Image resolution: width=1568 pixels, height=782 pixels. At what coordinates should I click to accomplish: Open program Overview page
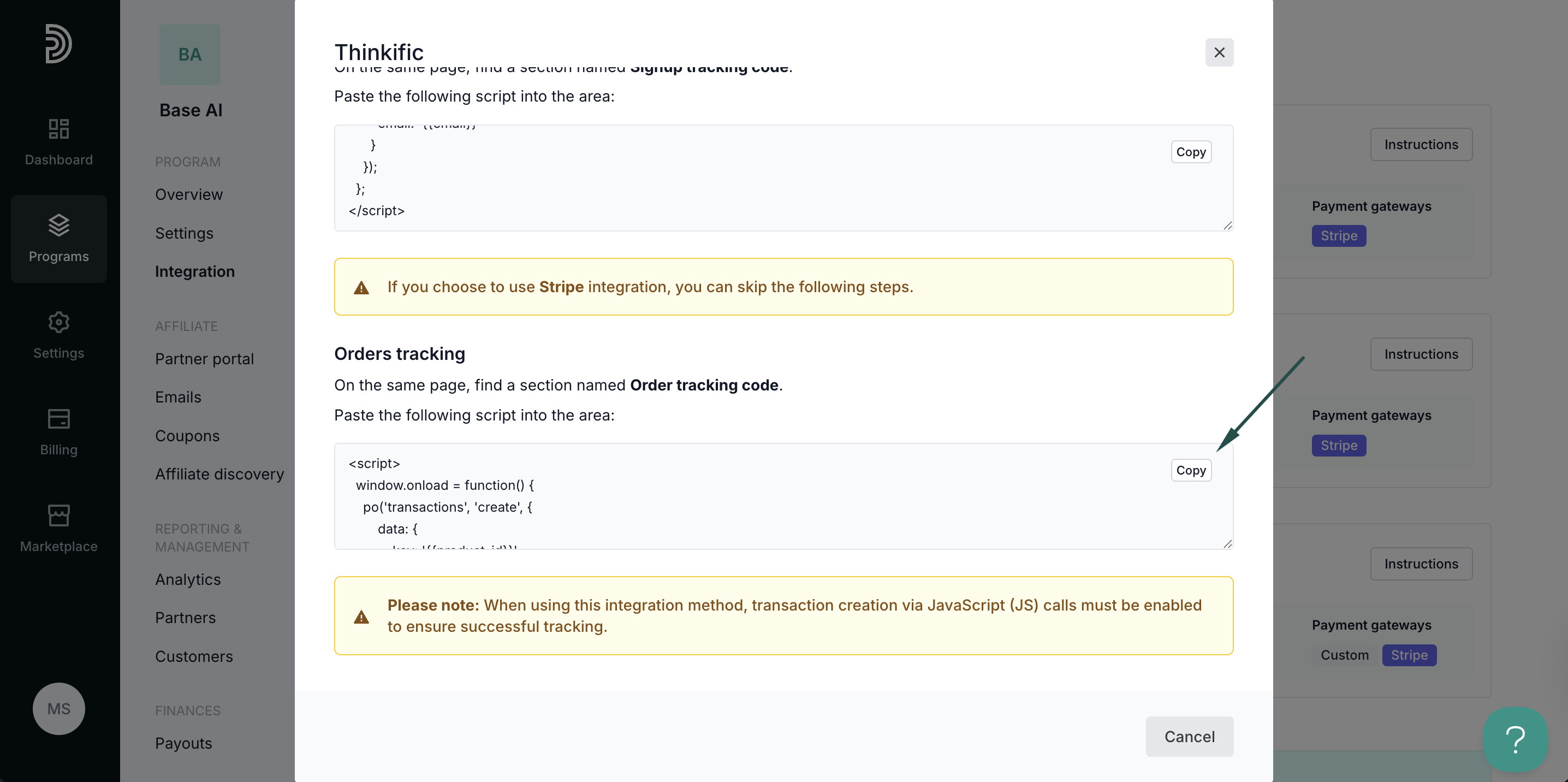[189, 194]
